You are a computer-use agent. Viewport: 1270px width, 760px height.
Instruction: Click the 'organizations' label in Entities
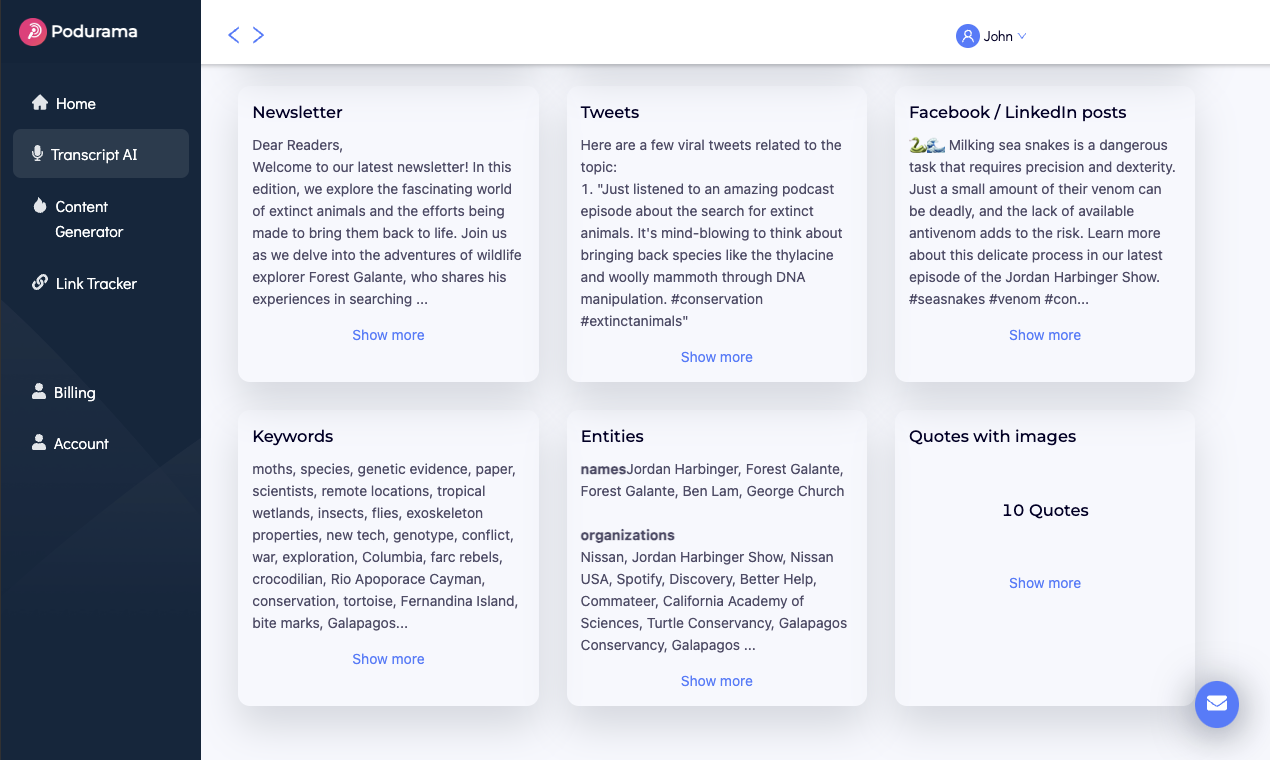(x=628, y=535)
